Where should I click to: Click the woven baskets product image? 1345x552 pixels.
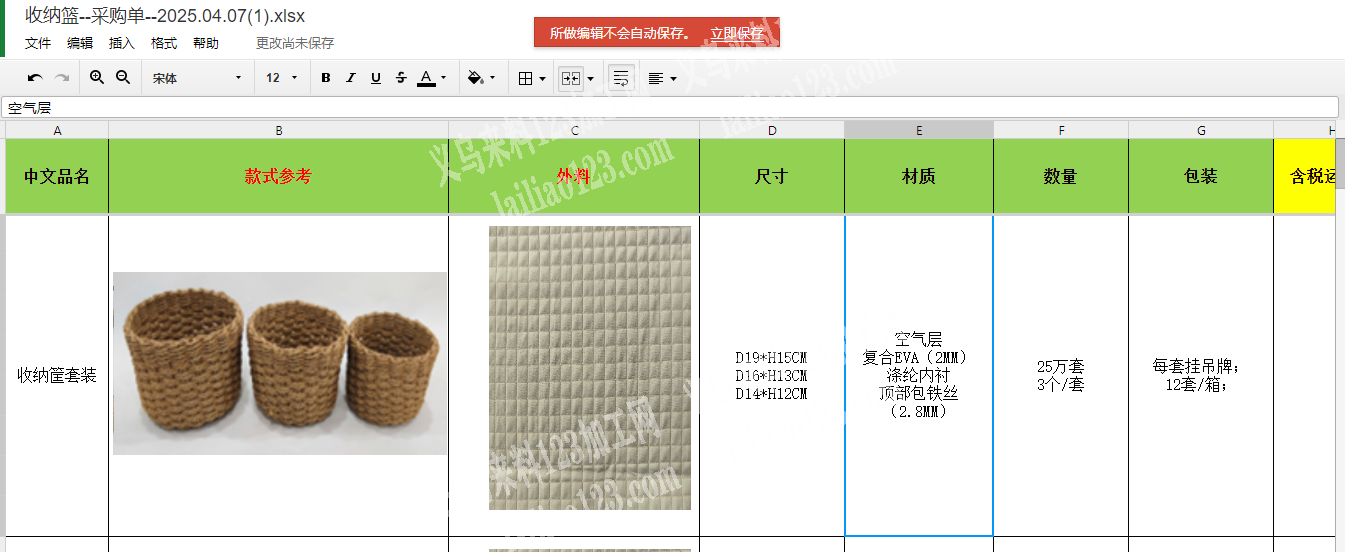(280, 363)
